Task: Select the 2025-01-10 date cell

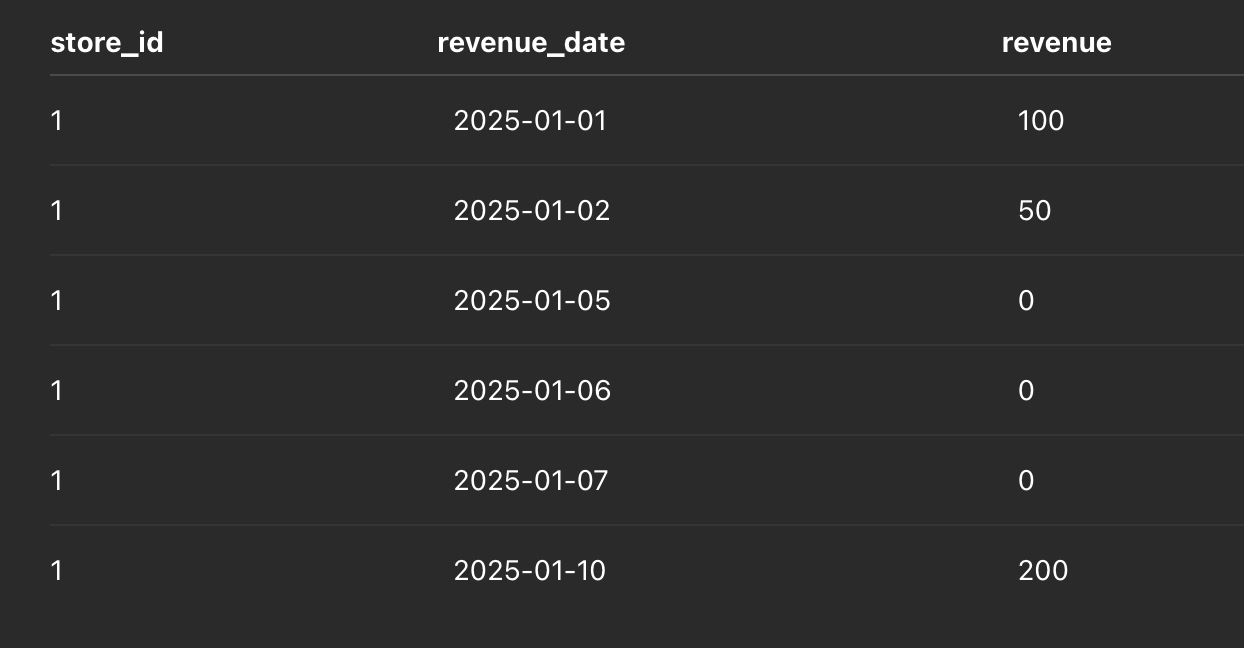Action: [529, 571]
